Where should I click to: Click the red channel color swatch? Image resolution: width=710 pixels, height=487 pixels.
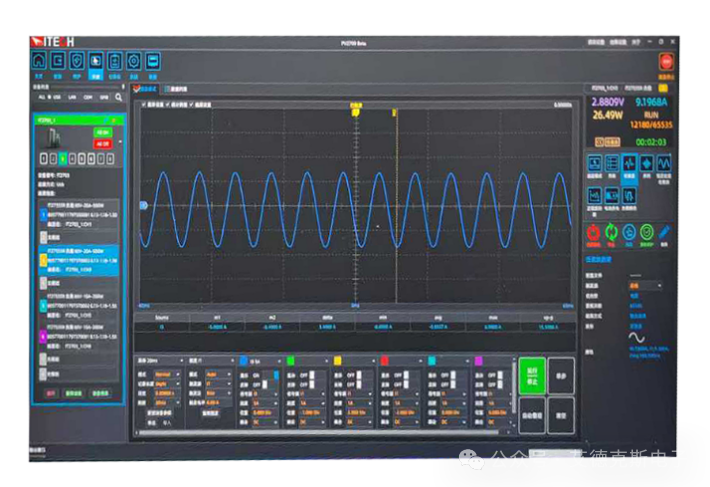(x=384, y=361)
